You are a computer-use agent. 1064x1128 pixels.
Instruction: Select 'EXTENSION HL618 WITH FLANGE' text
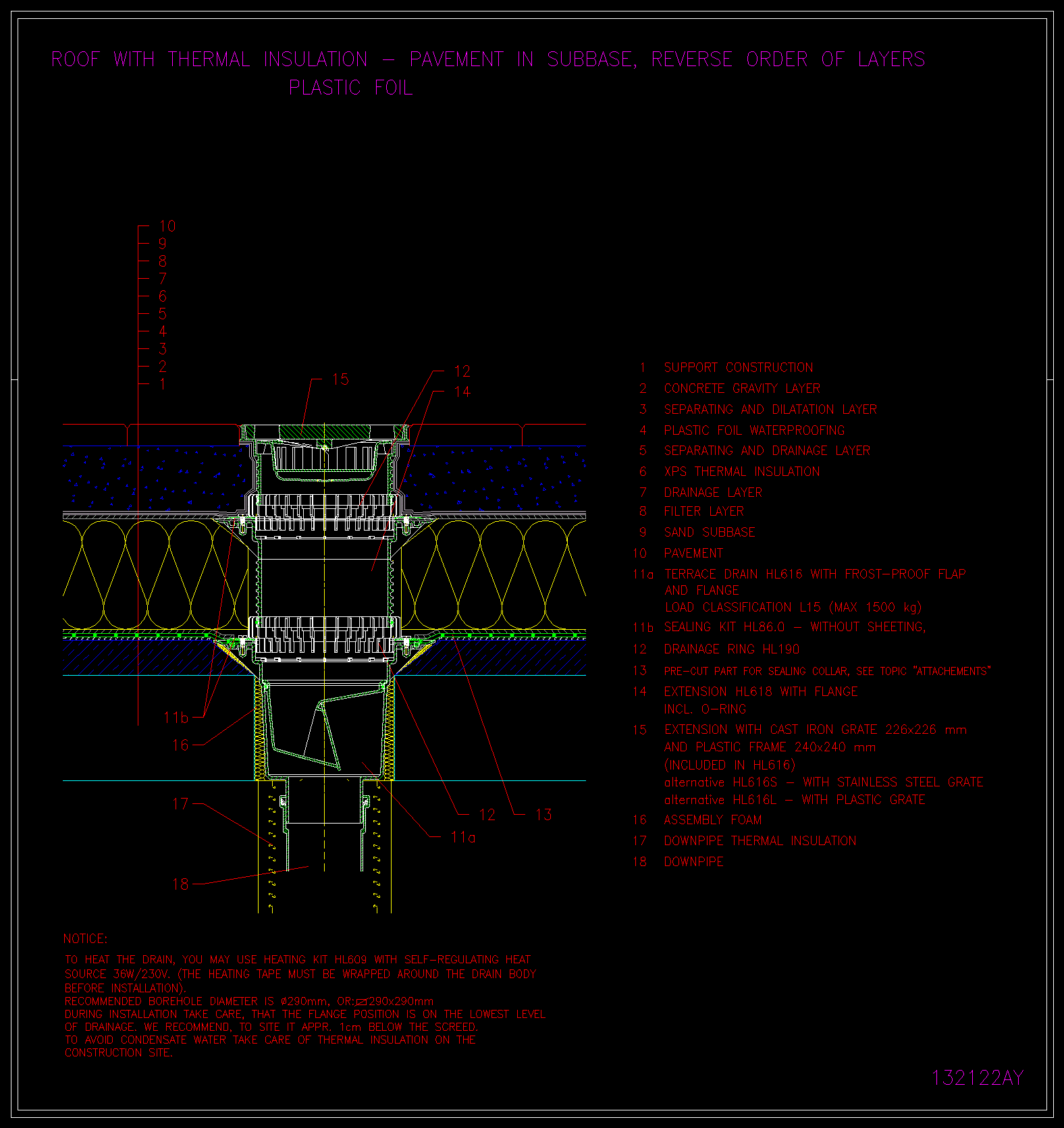(x=761, y=692)
